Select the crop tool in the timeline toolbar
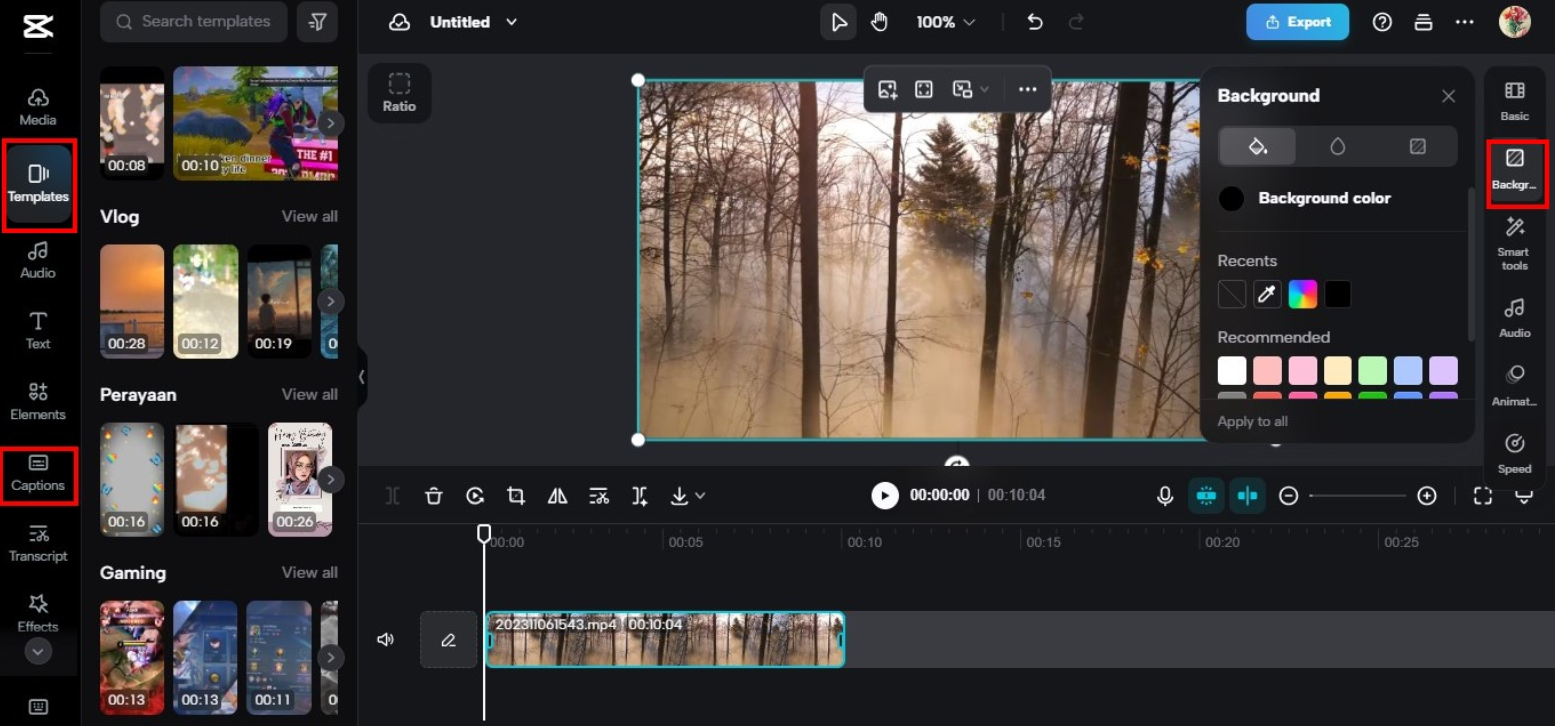Image resolution: width=1558 pixels, height=726 pixels. click(x=516, y=495)
